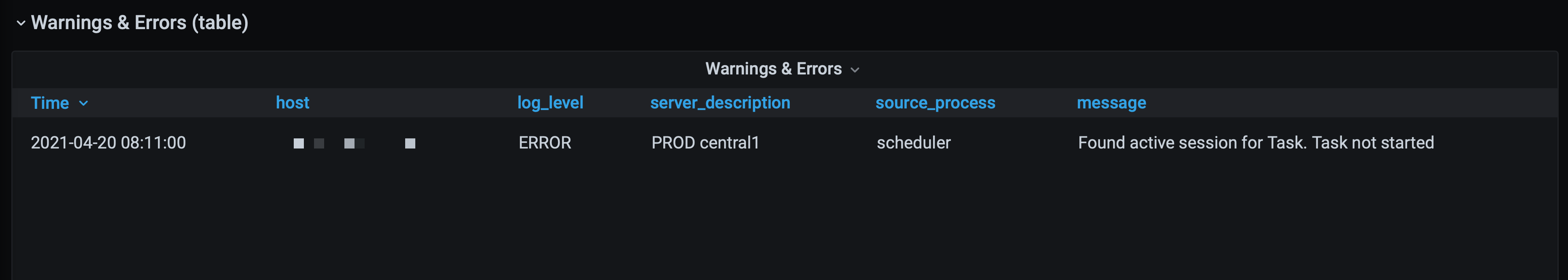This screenshot has width=1568, height=280.
Task: Sort the table by message column
Action: pyautogui.click(x=1111, y=103)
